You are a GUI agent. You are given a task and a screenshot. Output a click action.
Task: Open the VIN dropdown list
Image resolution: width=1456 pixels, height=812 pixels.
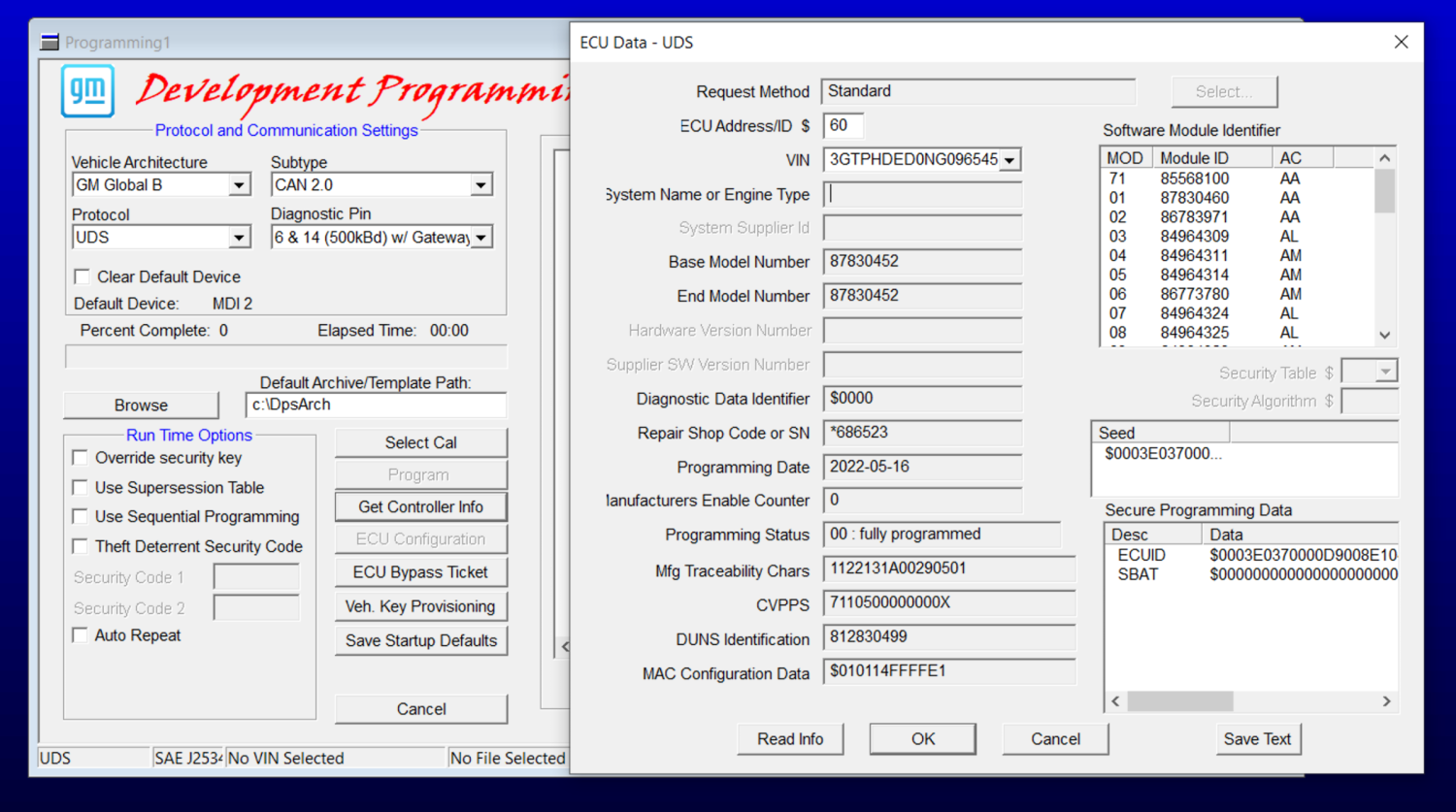click(1009, 160)
